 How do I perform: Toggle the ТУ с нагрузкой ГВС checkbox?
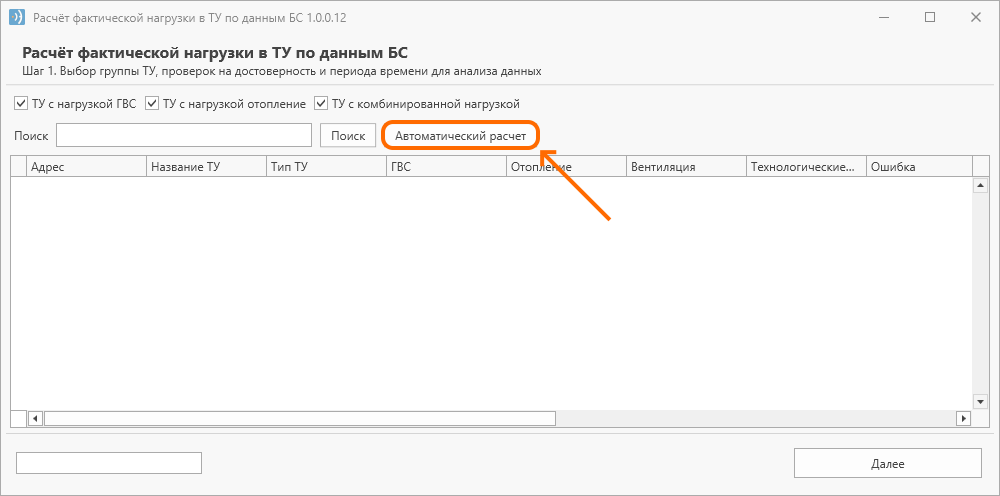[x=20, y=103]
